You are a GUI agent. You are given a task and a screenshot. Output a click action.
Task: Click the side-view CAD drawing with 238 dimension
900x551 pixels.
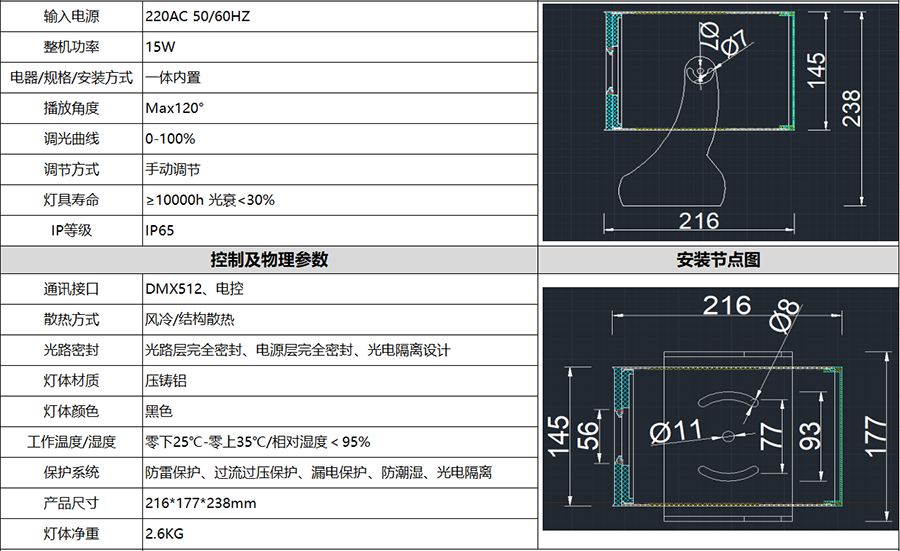click(x=718, y=125)
